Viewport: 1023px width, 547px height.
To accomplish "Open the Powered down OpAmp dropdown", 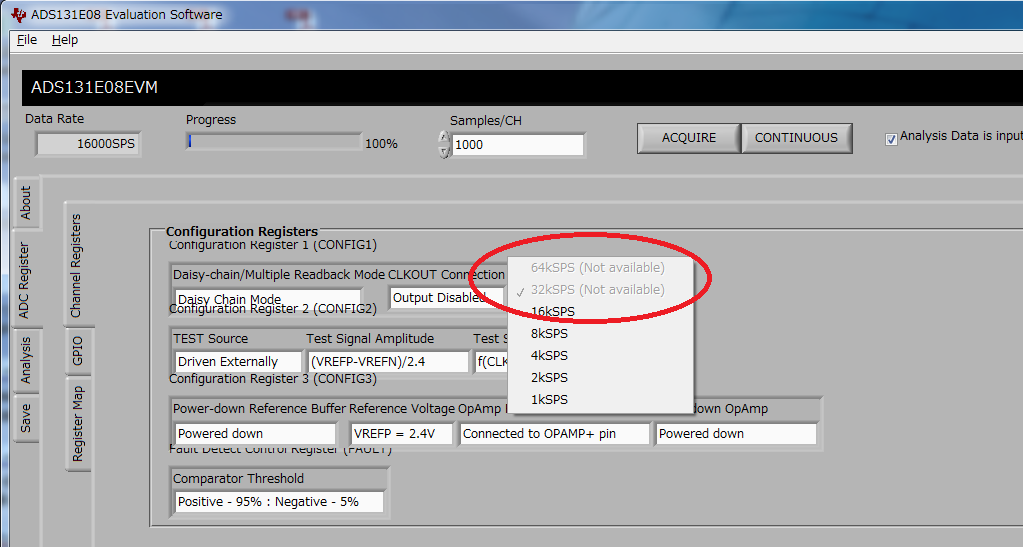I will 737,433.
